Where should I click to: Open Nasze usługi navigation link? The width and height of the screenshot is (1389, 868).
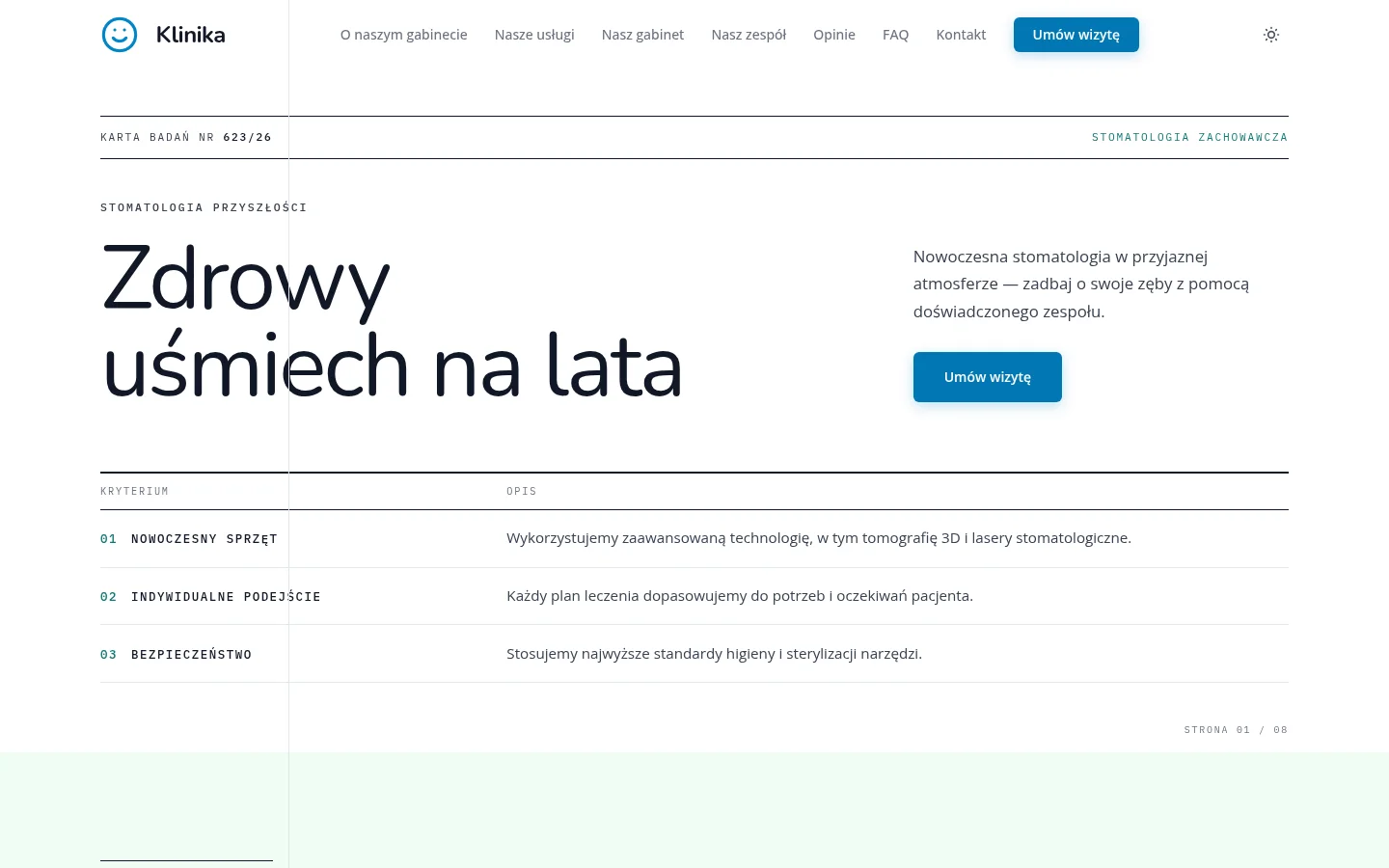pos(534,35)
